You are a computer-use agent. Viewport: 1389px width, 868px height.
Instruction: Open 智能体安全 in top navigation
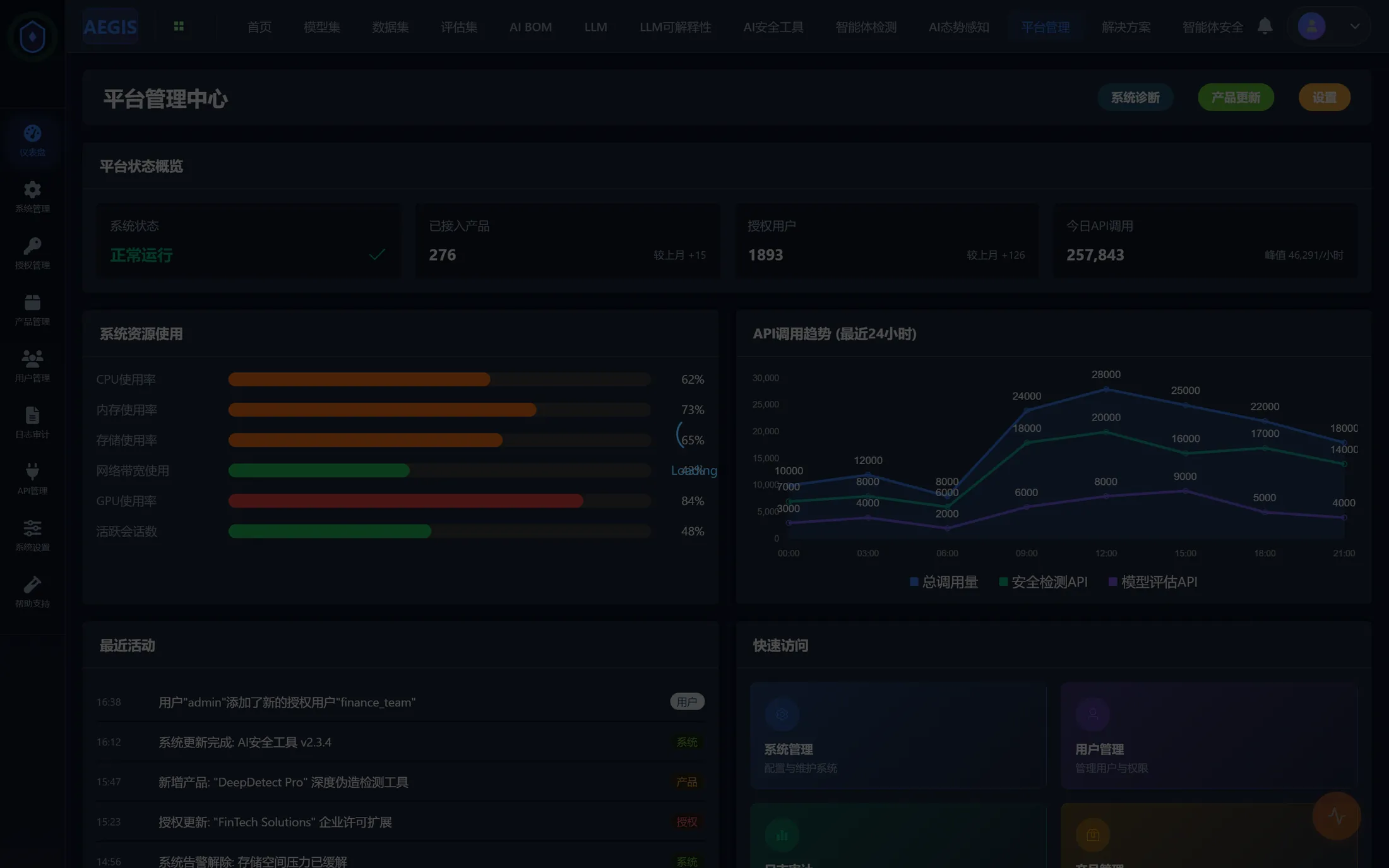click(1213, 27)
